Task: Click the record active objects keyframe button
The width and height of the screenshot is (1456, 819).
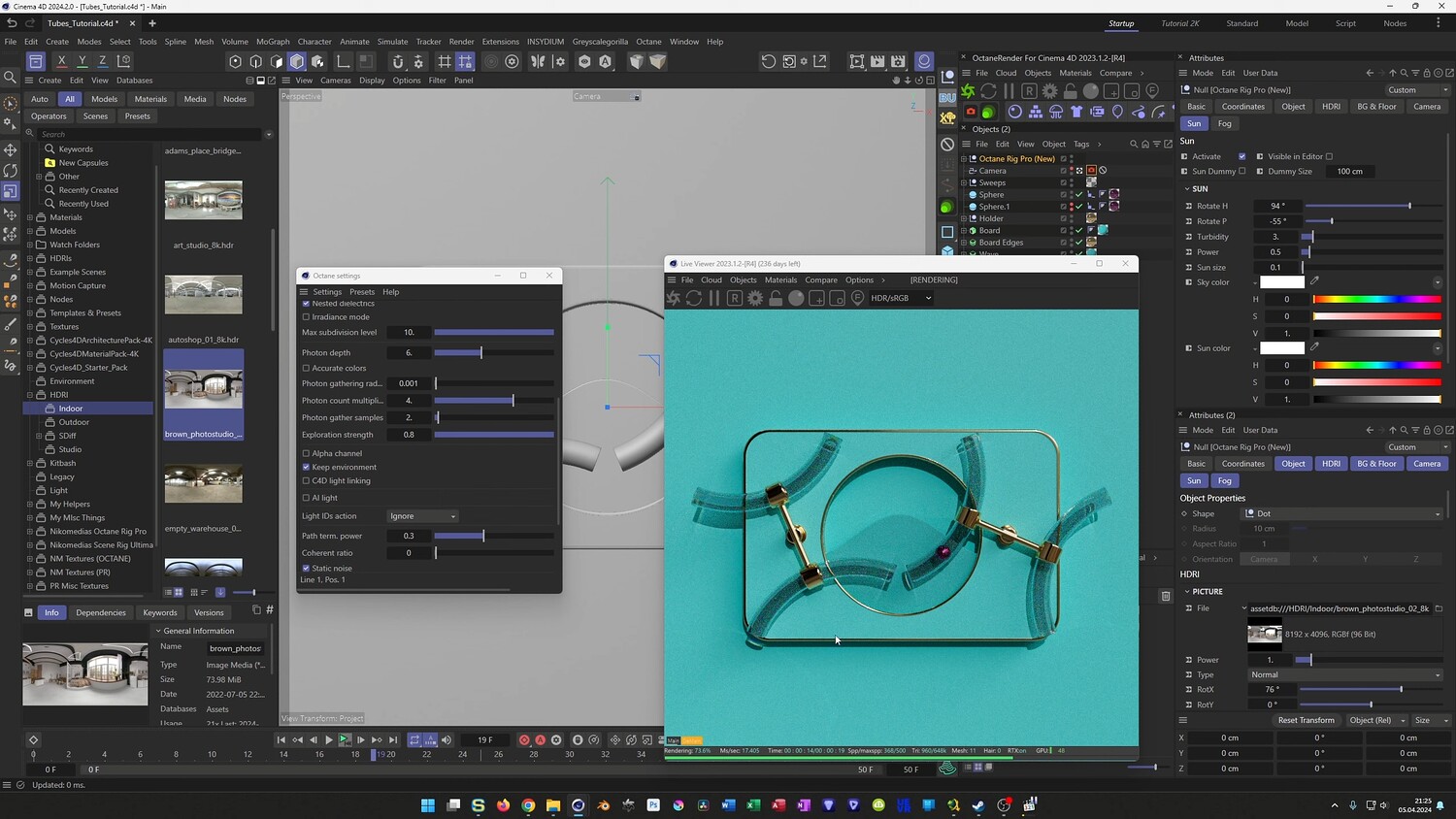Action: point(524,739)
